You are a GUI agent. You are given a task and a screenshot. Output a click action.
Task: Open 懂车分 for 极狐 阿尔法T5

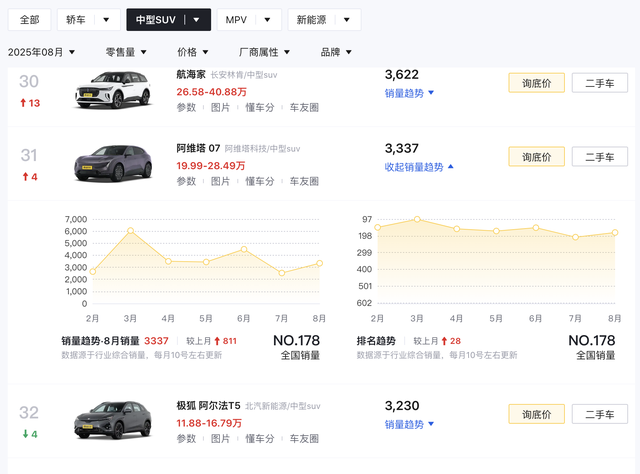260,438
